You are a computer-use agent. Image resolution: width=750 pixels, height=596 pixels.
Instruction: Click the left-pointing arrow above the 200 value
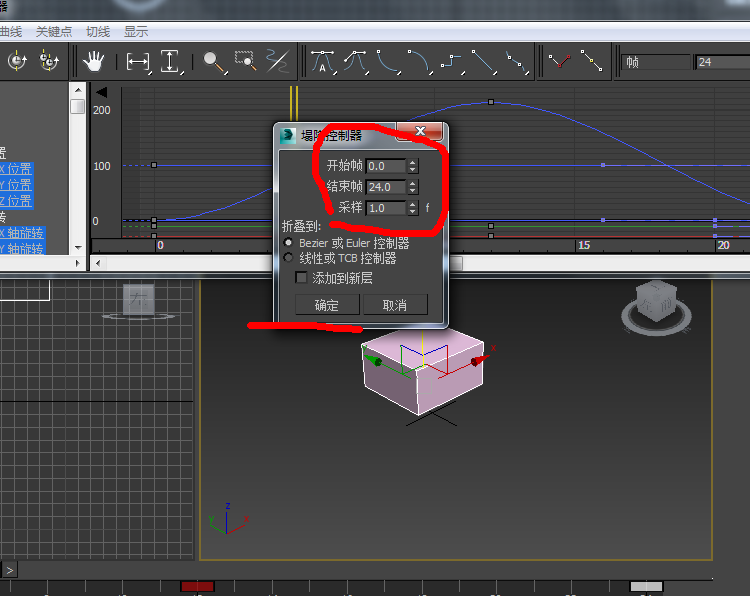tap(101, 92)
